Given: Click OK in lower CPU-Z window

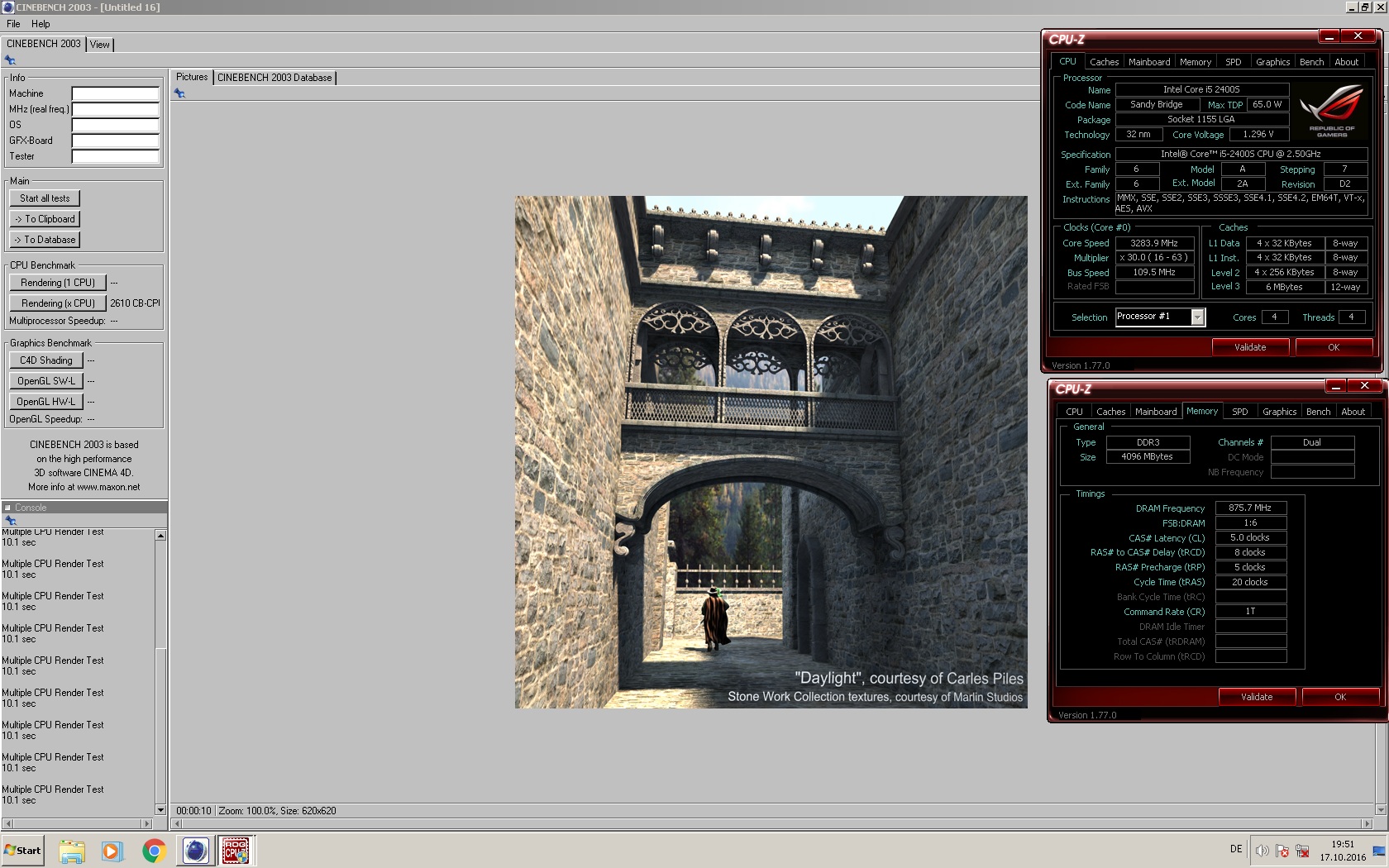Looking at the screenshot, I should click(1340, 697).
